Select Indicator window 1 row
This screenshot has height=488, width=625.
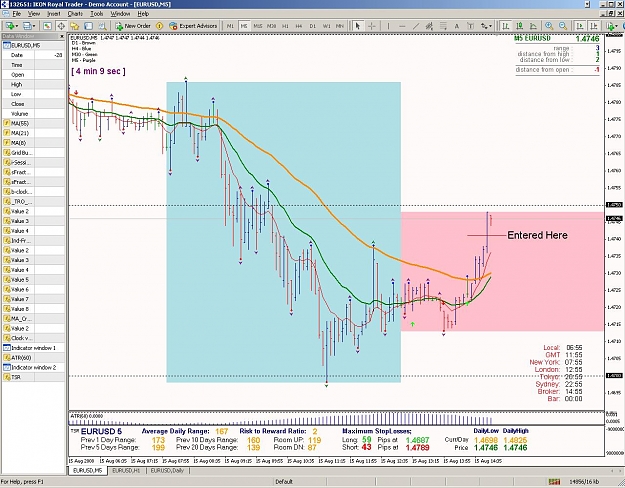coord(33,348)
